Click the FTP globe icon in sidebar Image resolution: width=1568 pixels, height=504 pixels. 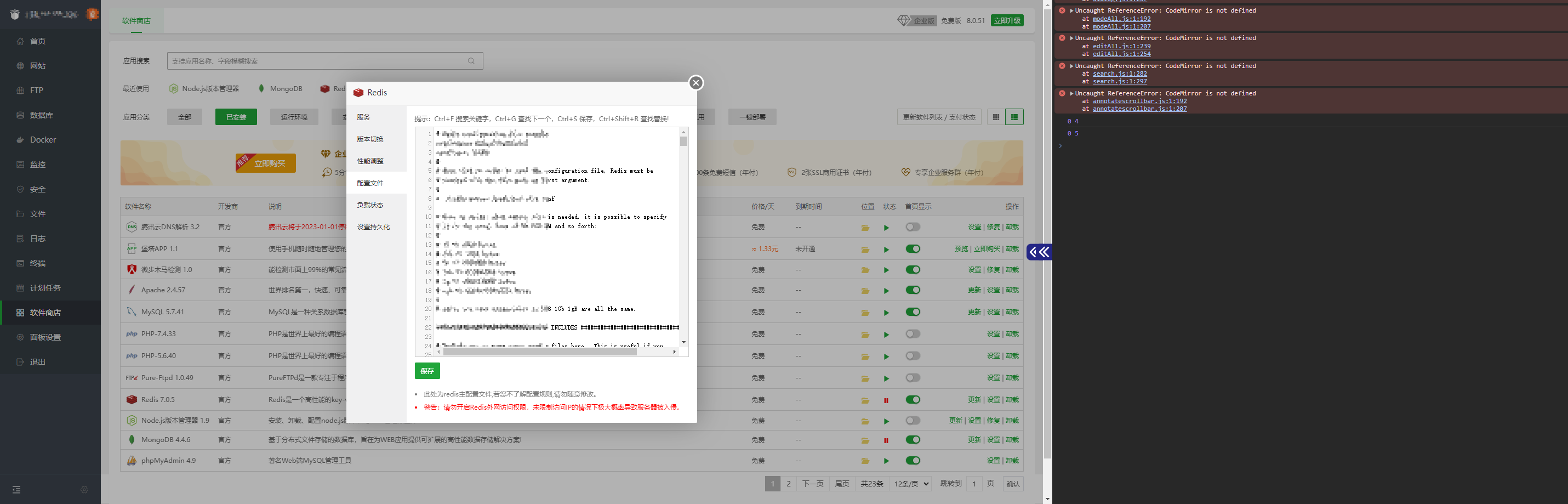coord(20,90)
